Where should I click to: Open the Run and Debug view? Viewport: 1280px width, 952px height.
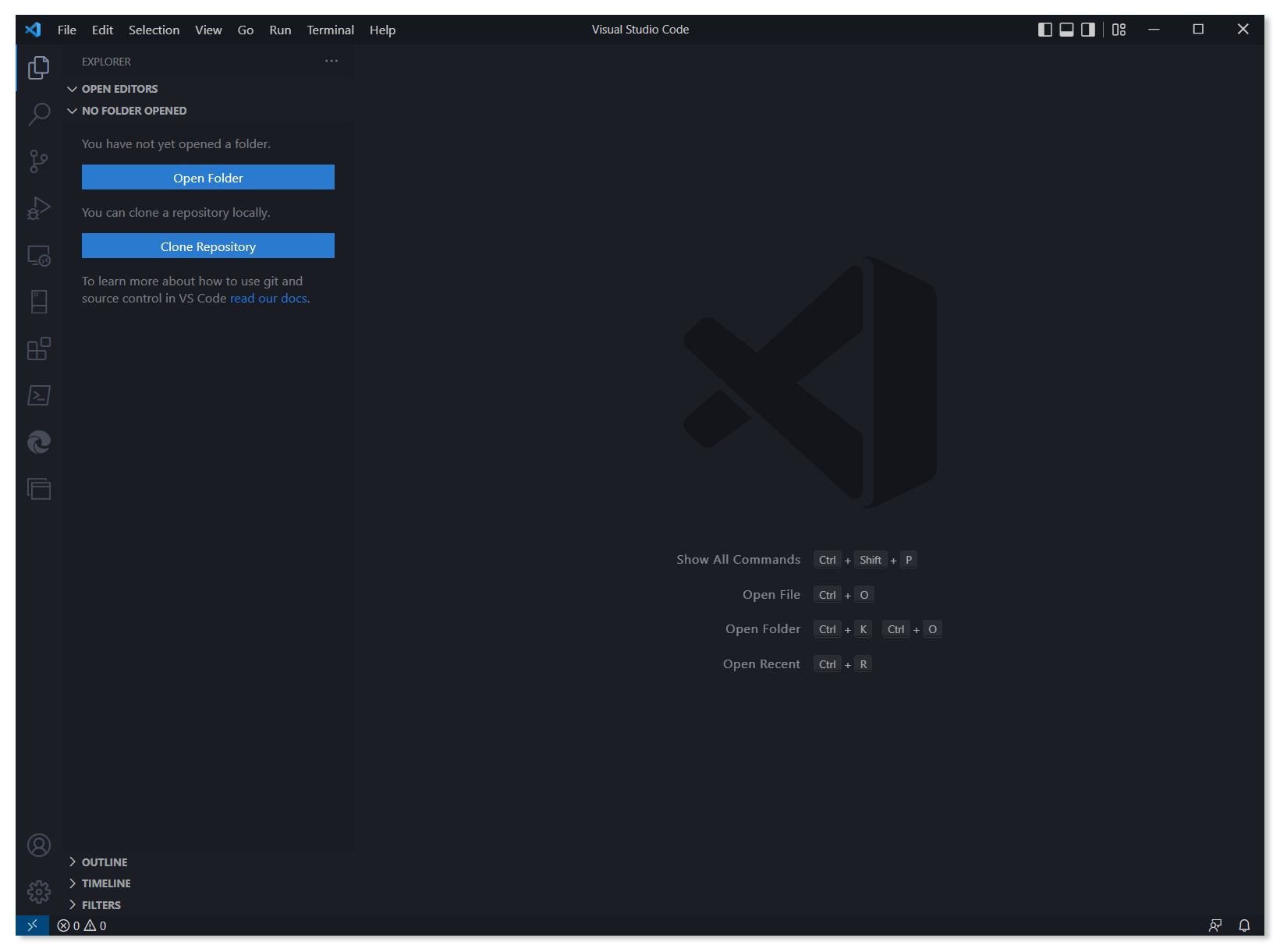tap(39, 208)
